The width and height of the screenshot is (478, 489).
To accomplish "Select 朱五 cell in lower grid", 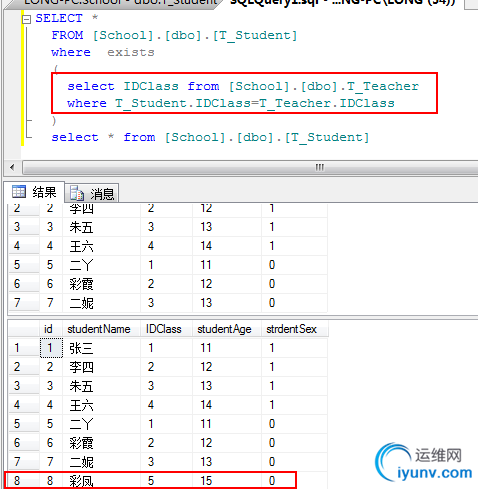I will [102, 386].
